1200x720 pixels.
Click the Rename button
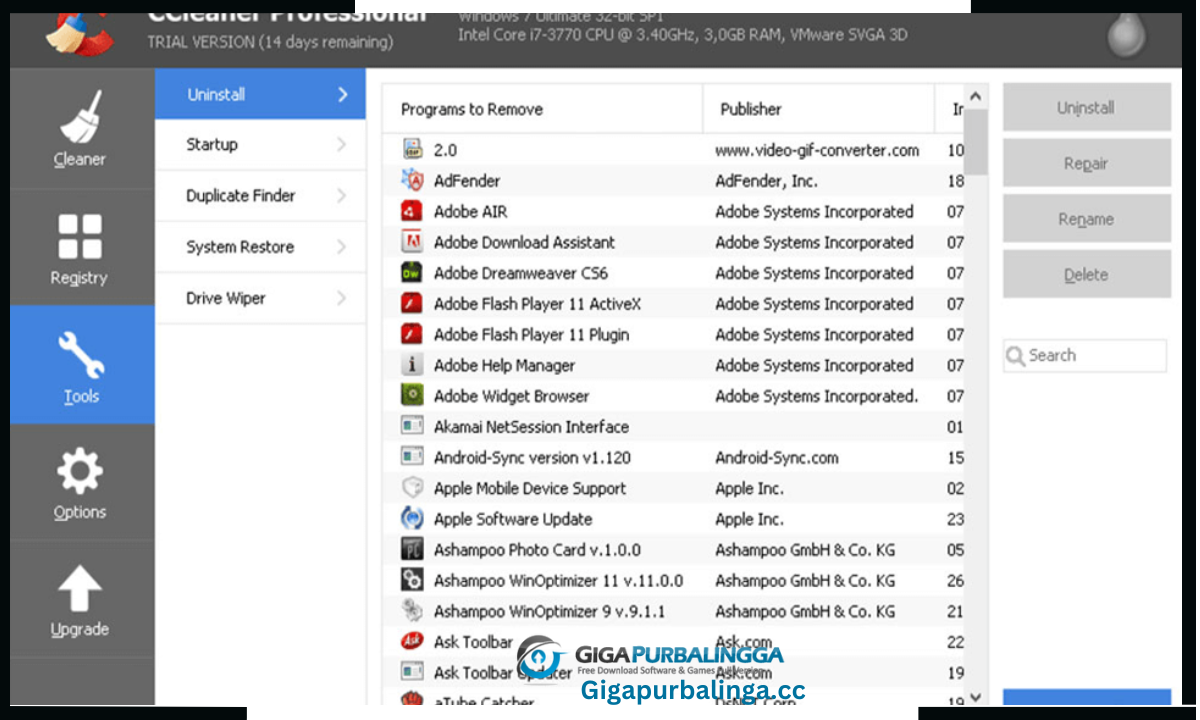click(1086, 219)
